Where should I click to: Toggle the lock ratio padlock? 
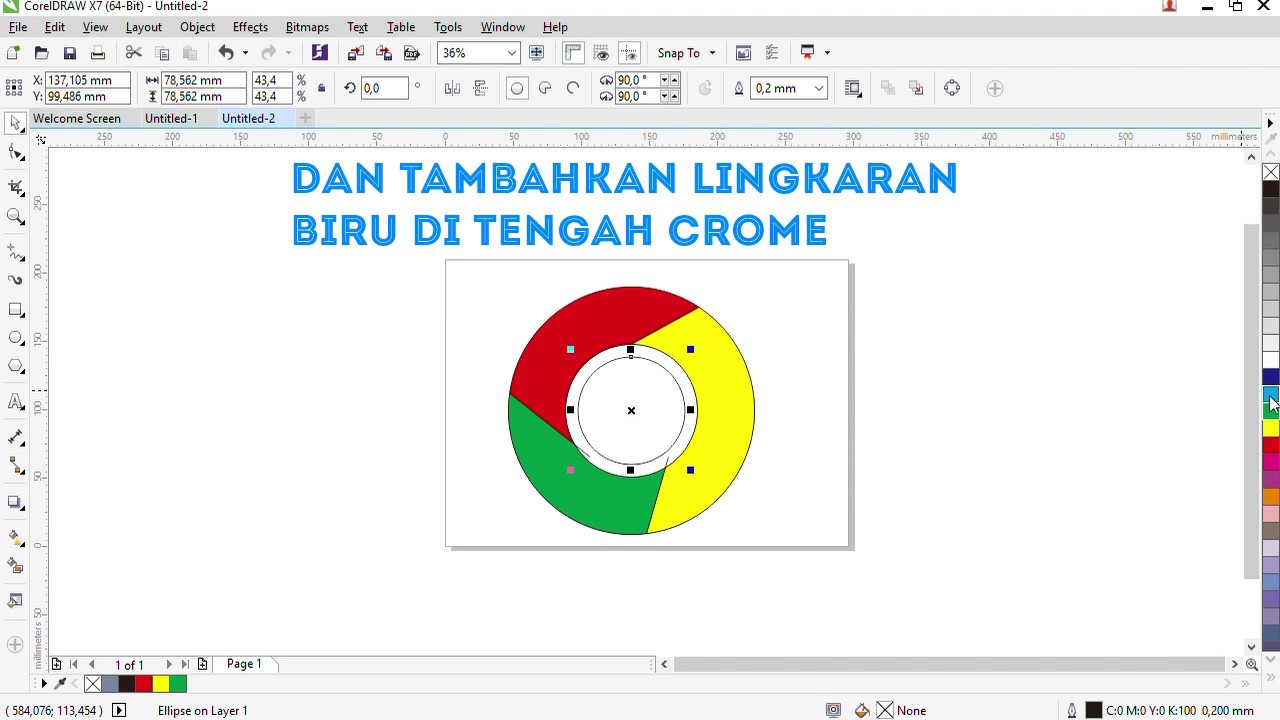pyautogui.click(x=321, y=88)
